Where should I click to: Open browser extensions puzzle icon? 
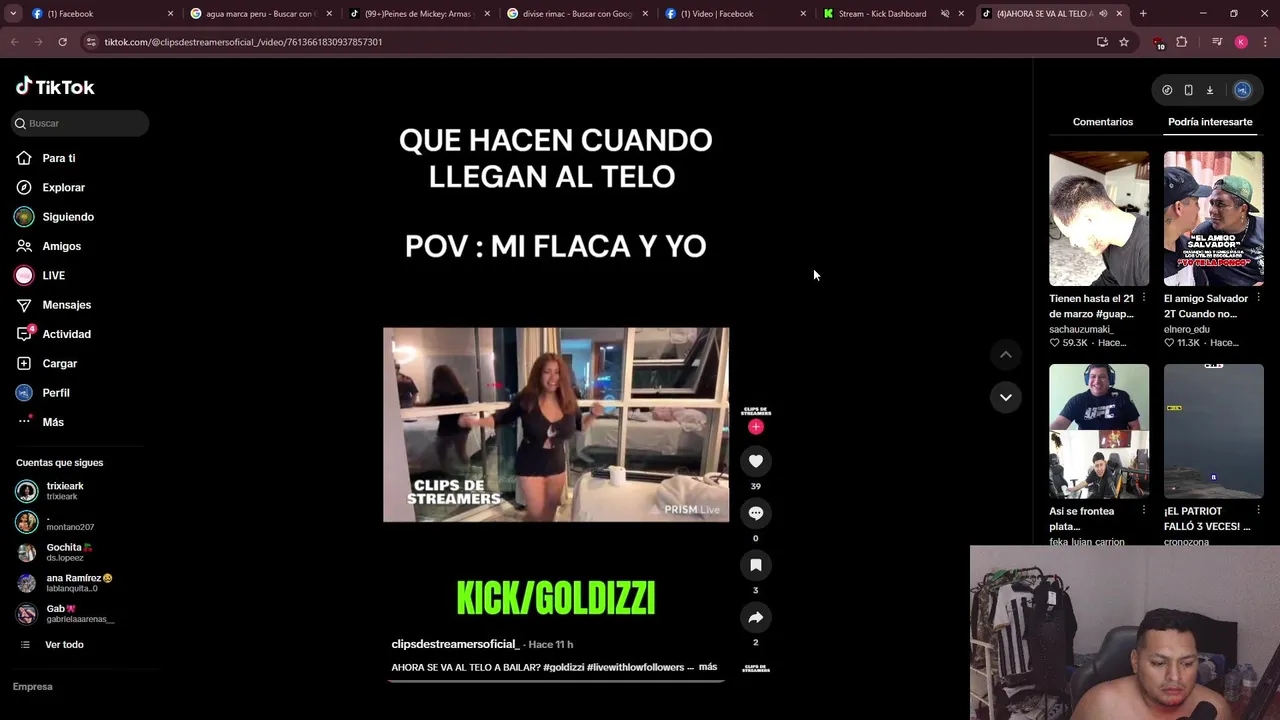click(1182, 42)
